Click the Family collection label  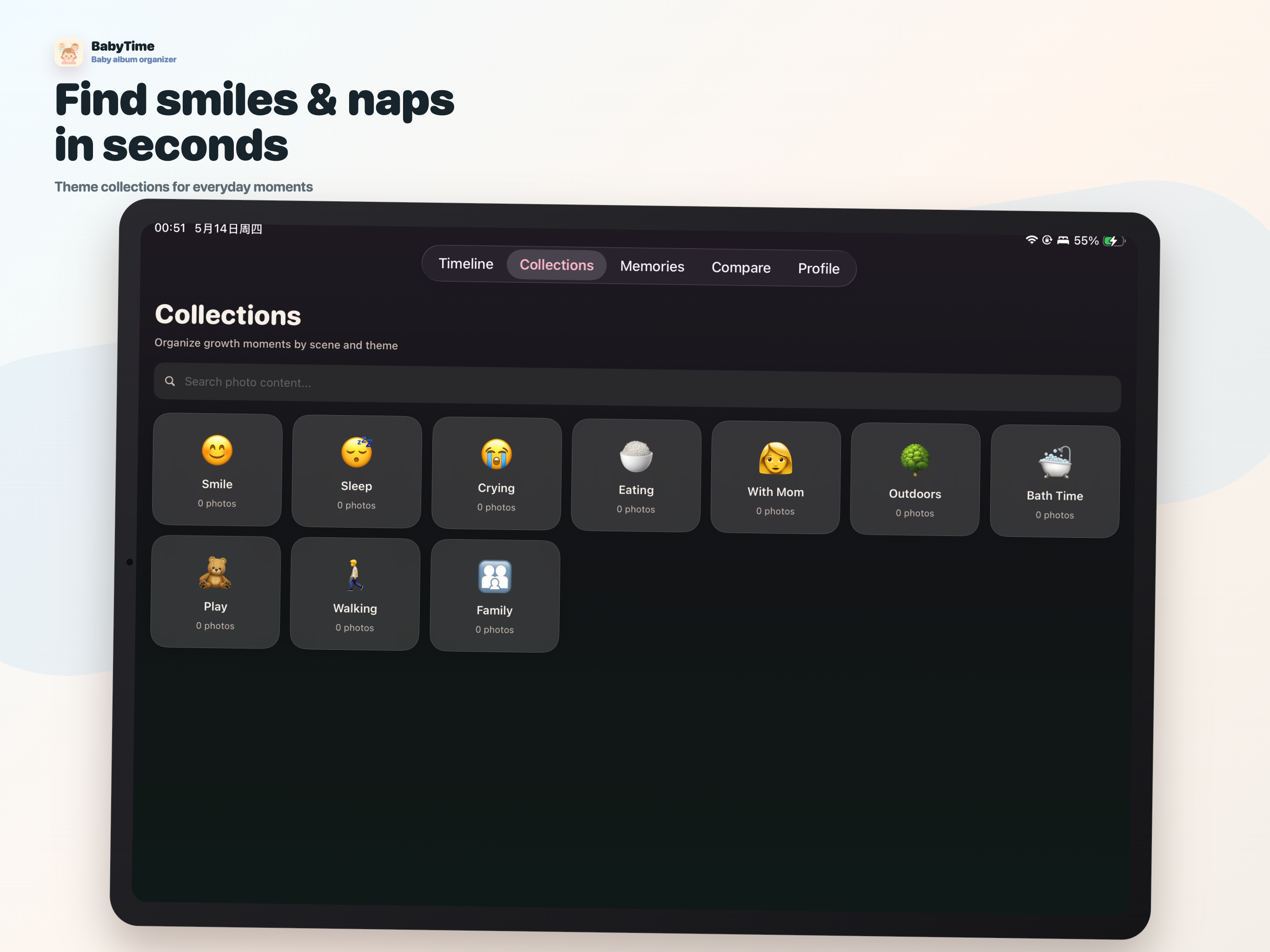coord(494,611)
